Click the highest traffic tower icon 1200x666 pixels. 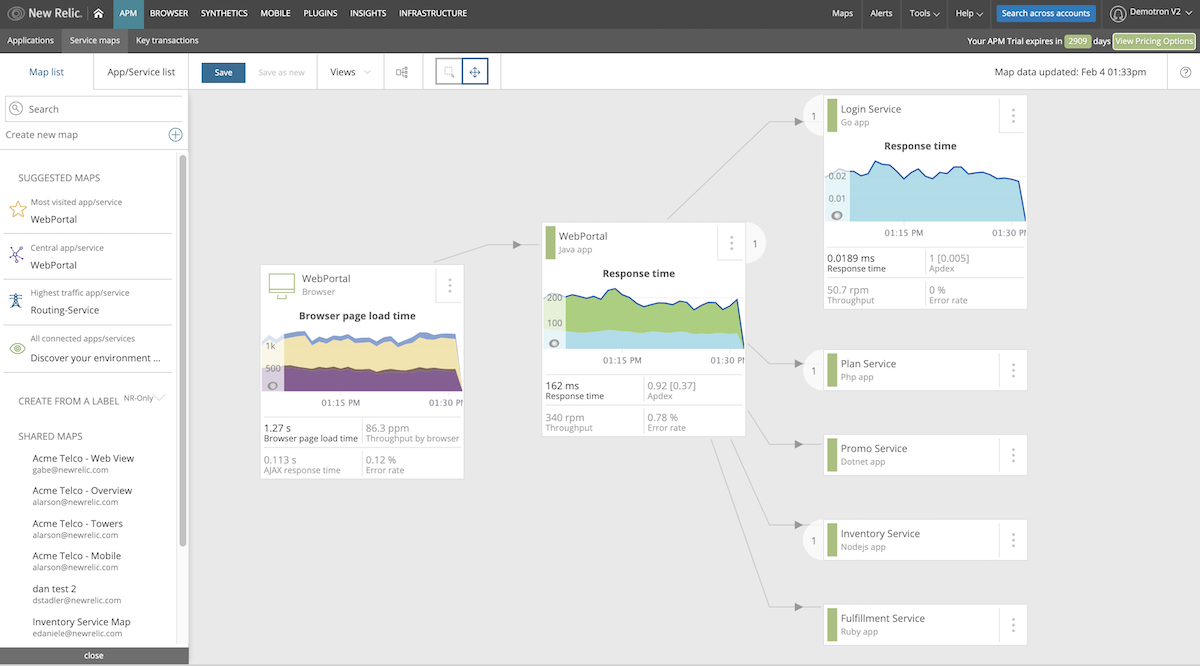(x=17, y=302)
